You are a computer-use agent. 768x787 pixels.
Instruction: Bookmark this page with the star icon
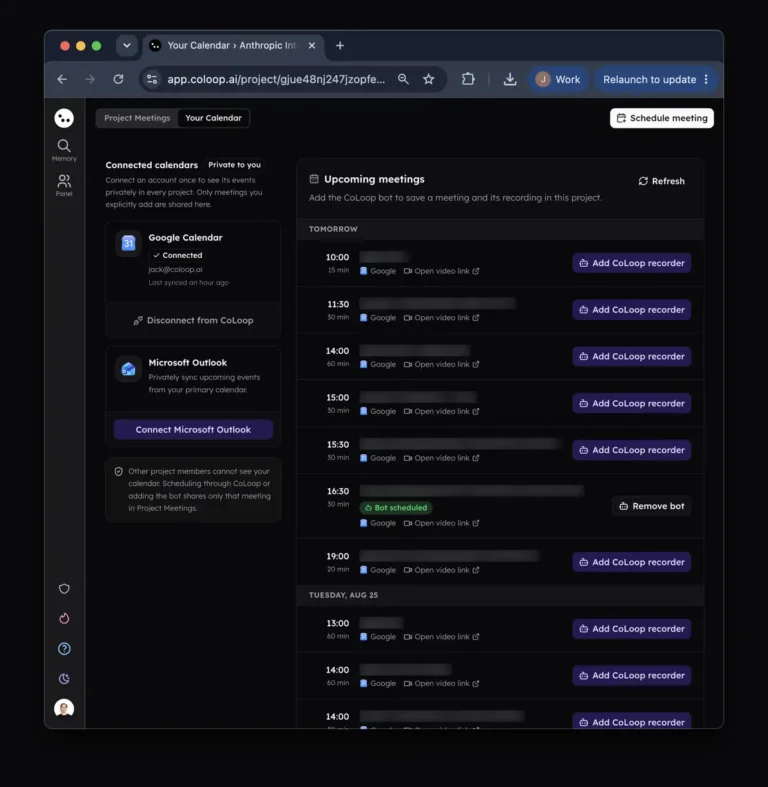coord(428,79)
